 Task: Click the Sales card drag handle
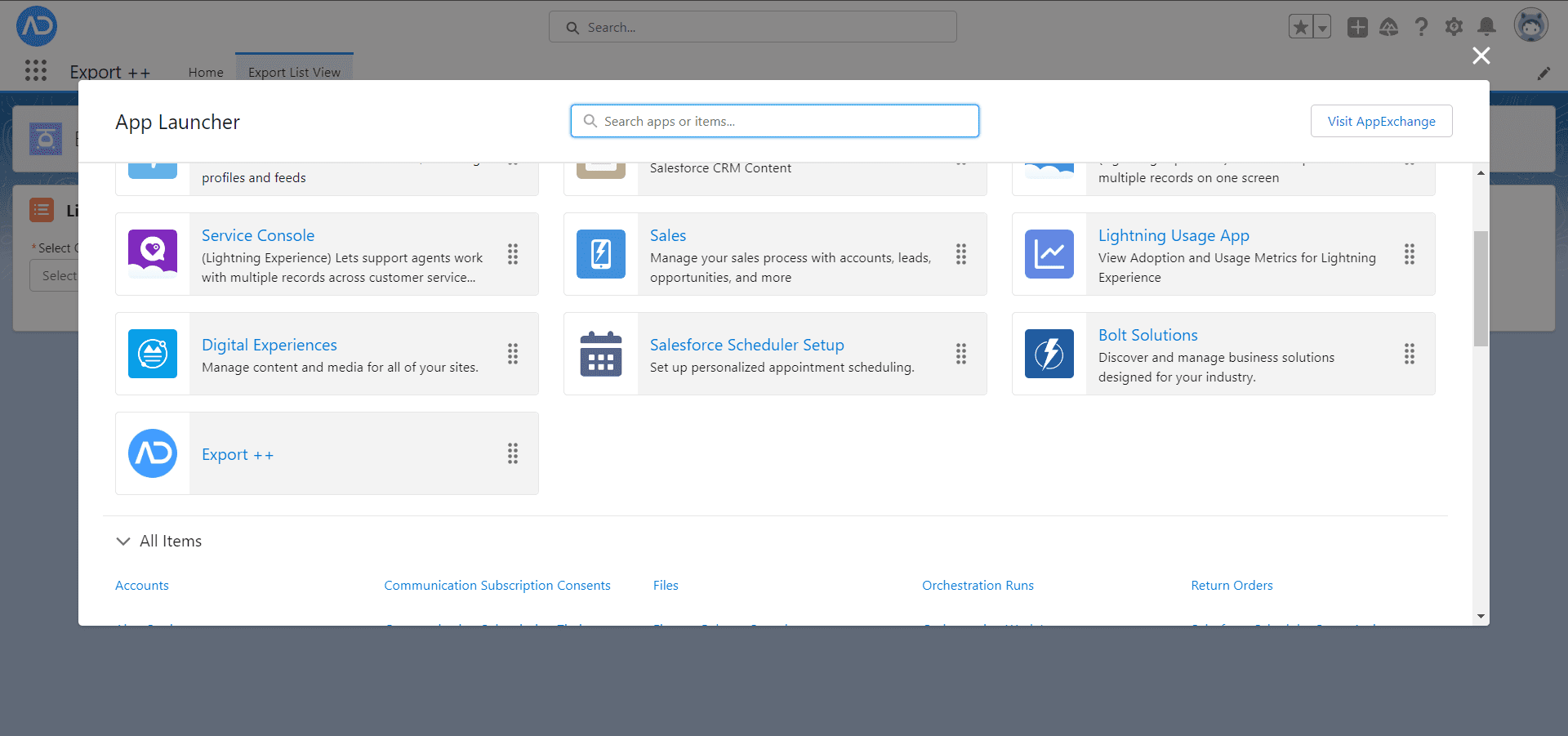pos(961,254)
